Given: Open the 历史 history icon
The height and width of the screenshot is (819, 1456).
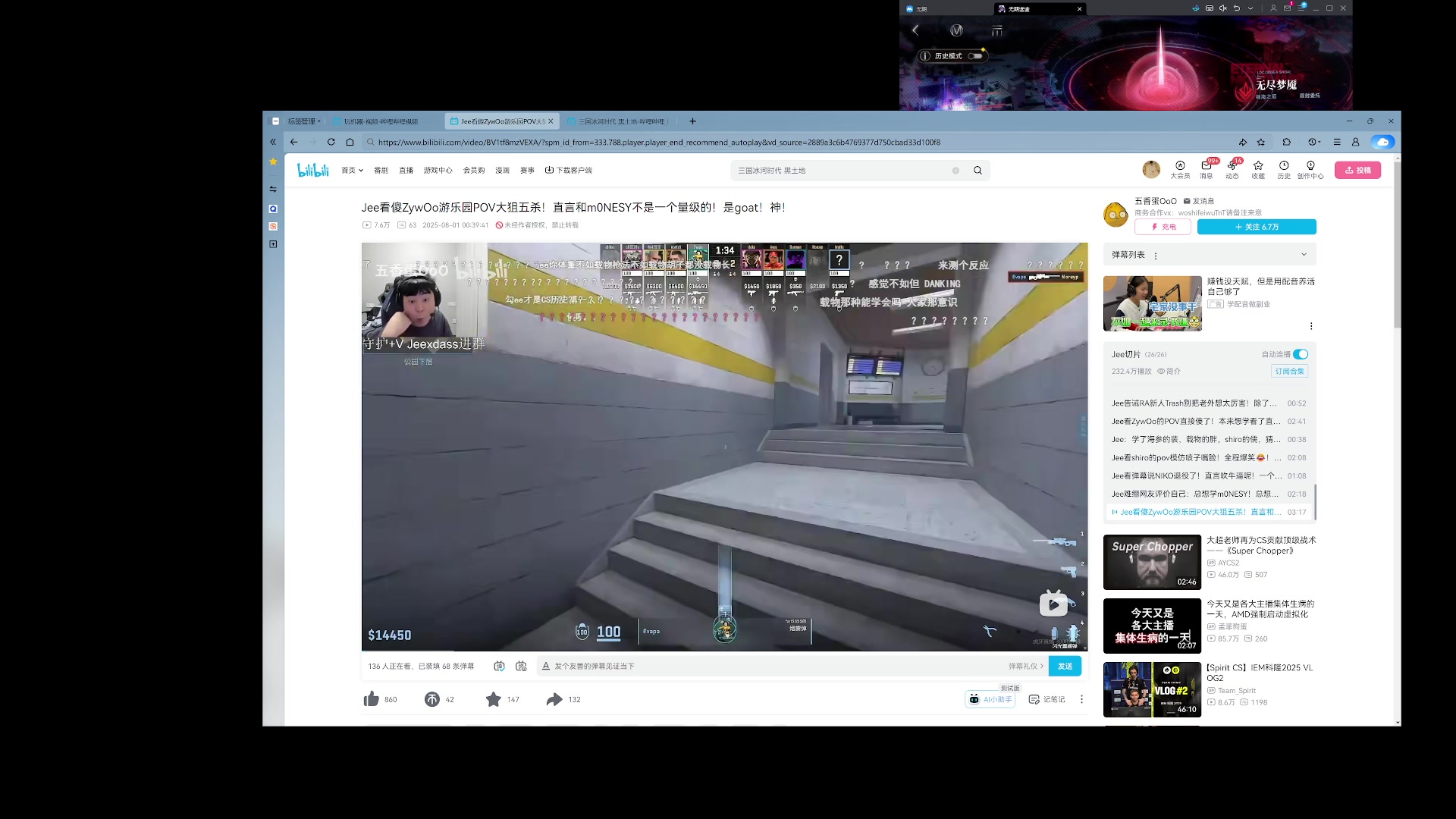Looking at the screenshot, I should point(1284,170).
